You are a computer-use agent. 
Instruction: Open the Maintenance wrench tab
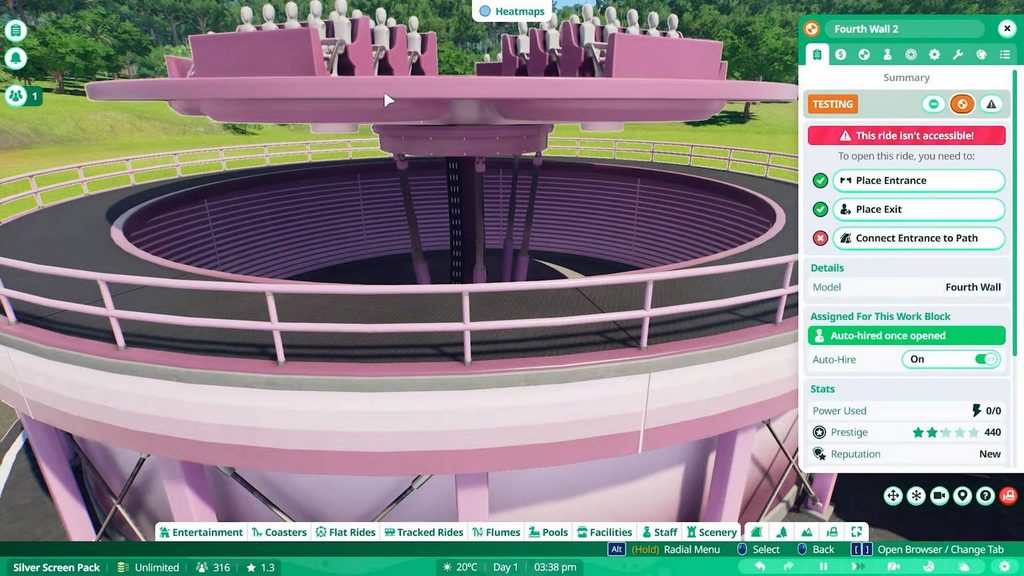958,55
